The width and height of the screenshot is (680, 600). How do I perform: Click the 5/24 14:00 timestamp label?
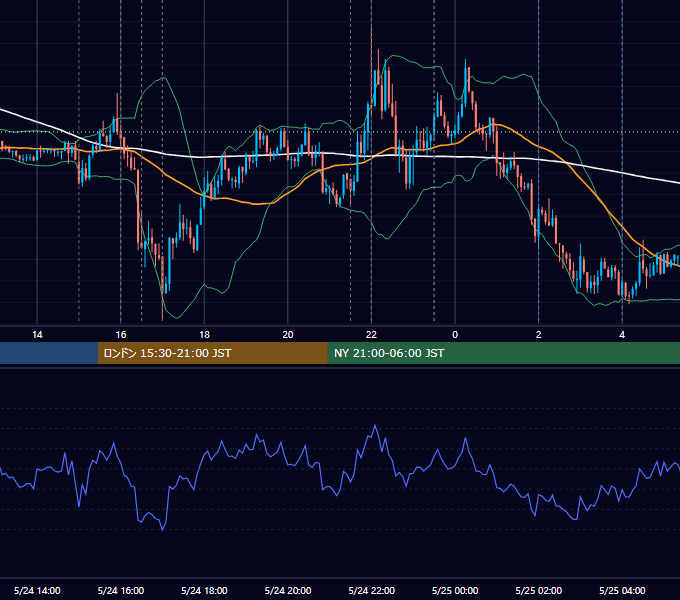[37, 590]
